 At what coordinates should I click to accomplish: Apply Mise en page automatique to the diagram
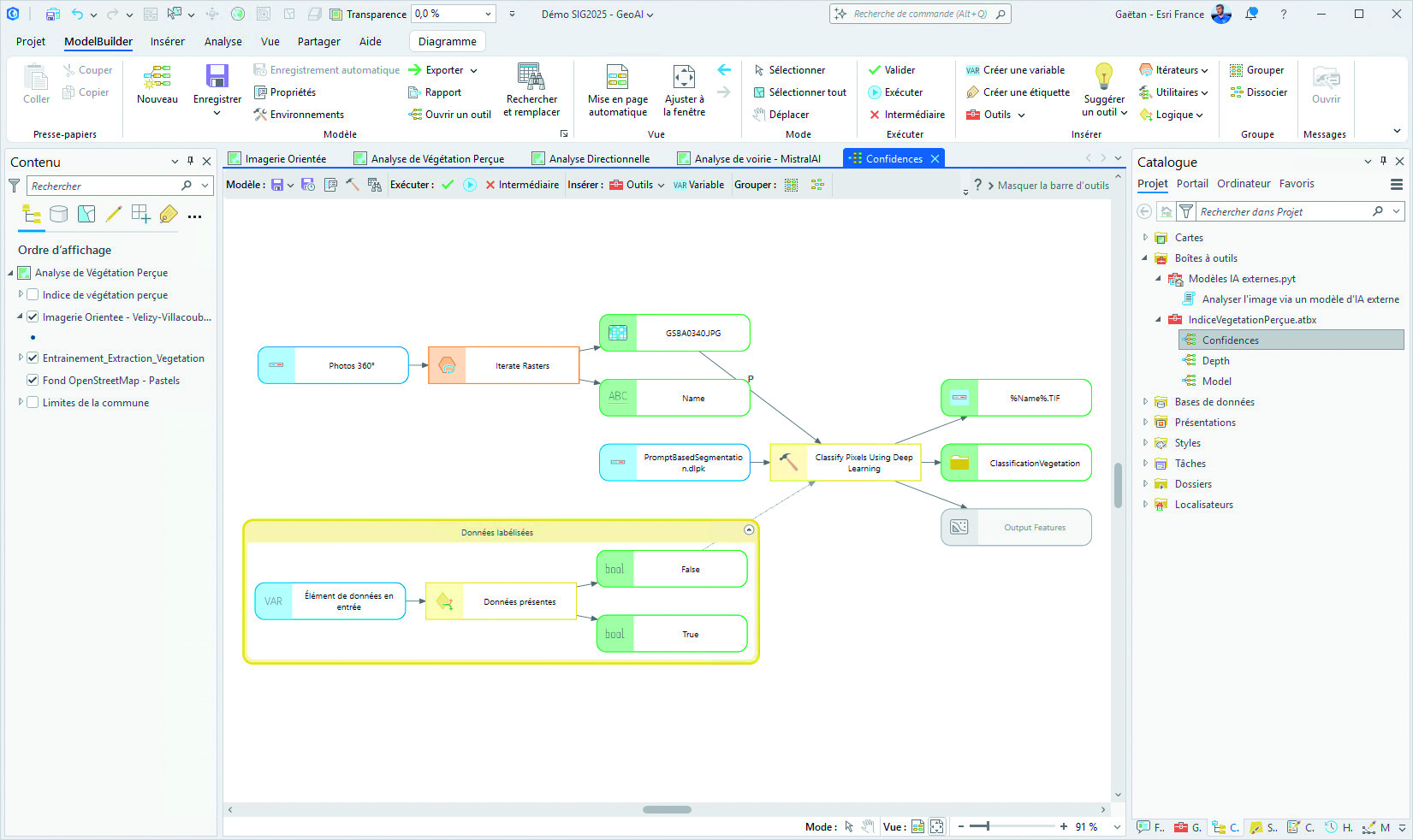click(618, 88)
